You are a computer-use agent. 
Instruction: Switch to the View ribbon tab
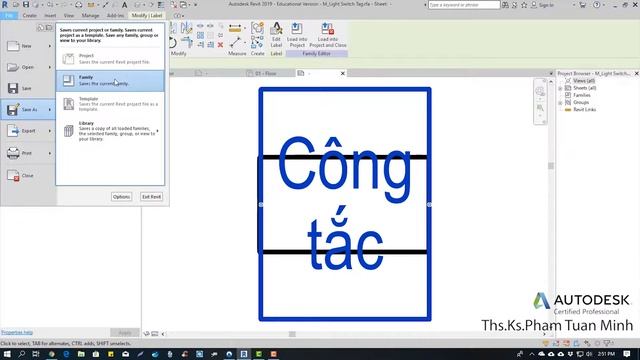pyautogui.click(x=69, y=16)
